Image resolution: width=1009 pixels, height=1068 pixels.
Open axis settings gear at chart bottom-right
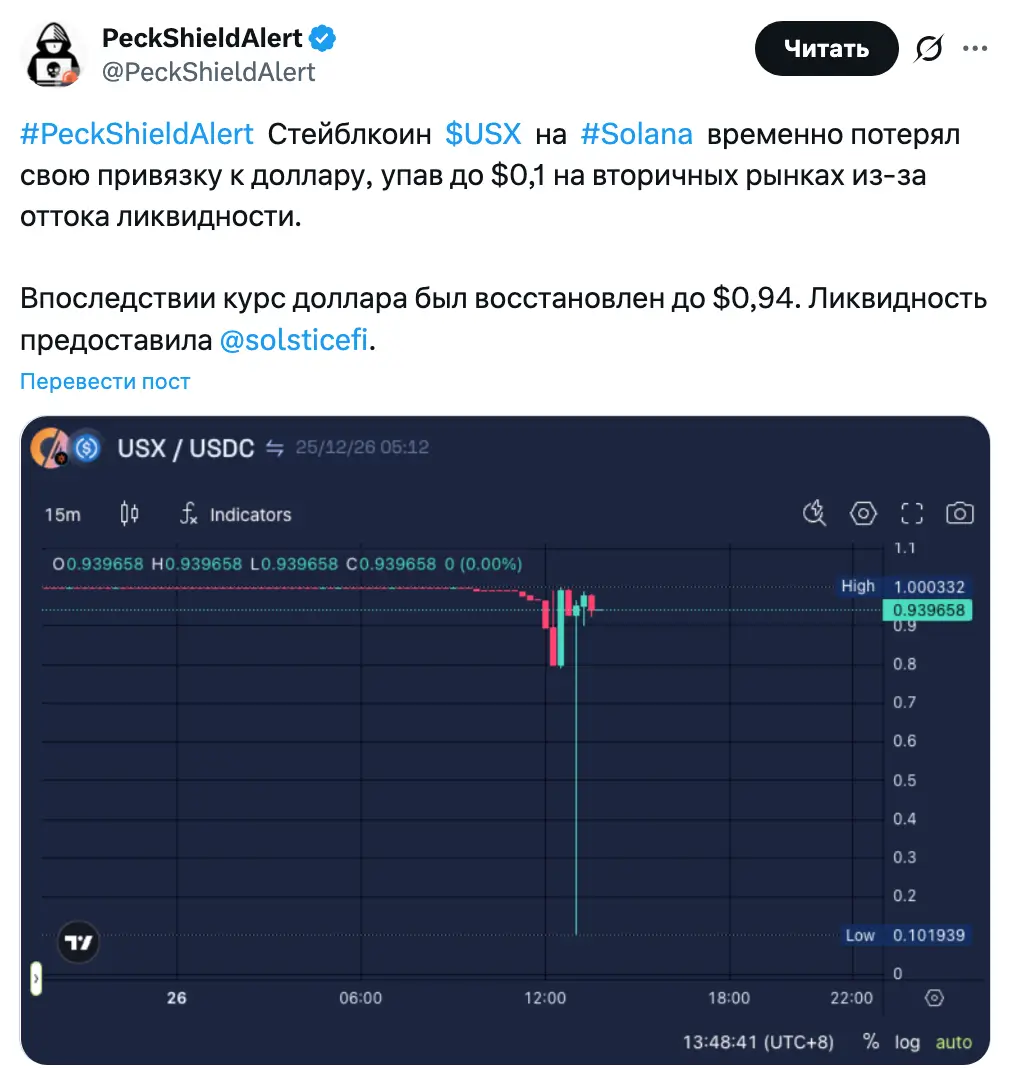(934, 997)
